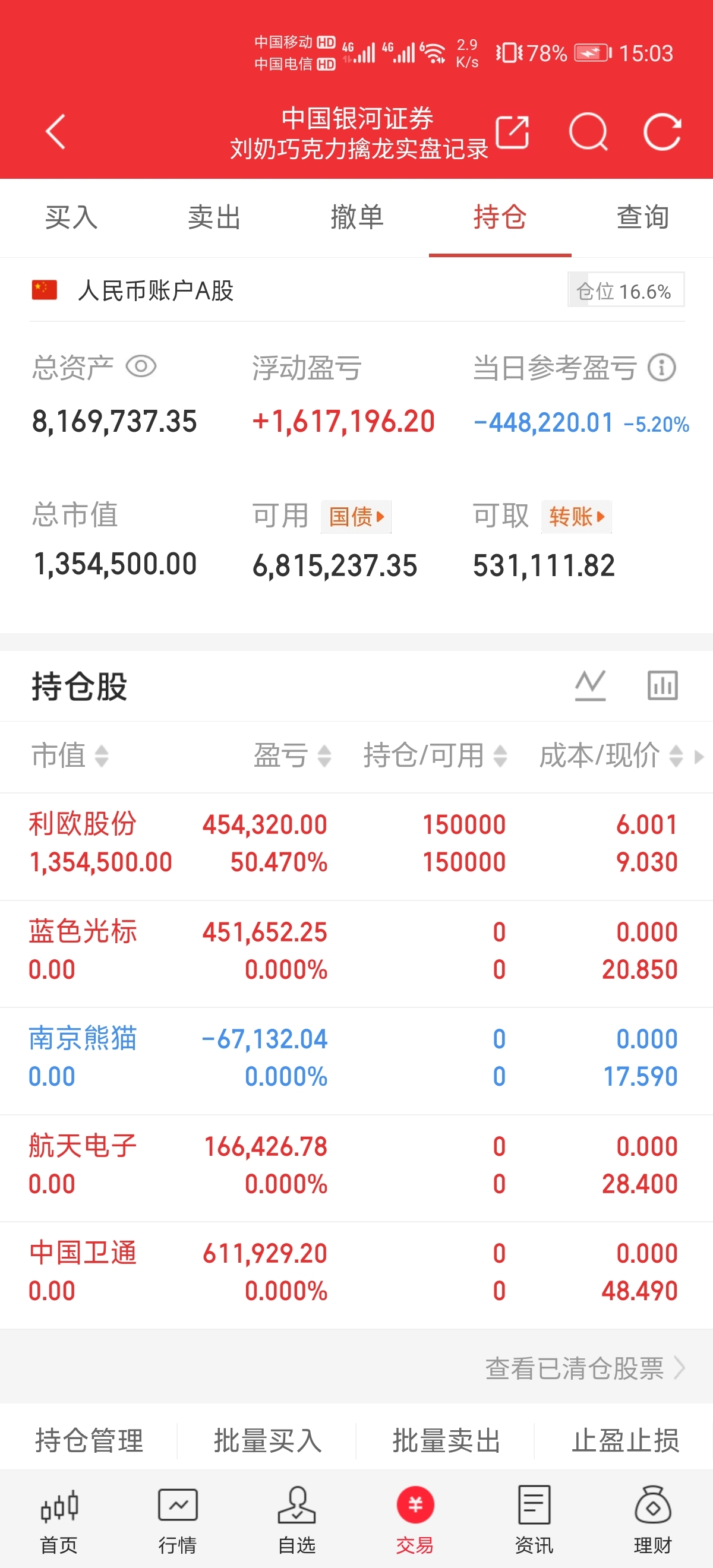Screen dimensions: 713x1568
Task: Tap the search magnifier icon
Action: [588, 131]
